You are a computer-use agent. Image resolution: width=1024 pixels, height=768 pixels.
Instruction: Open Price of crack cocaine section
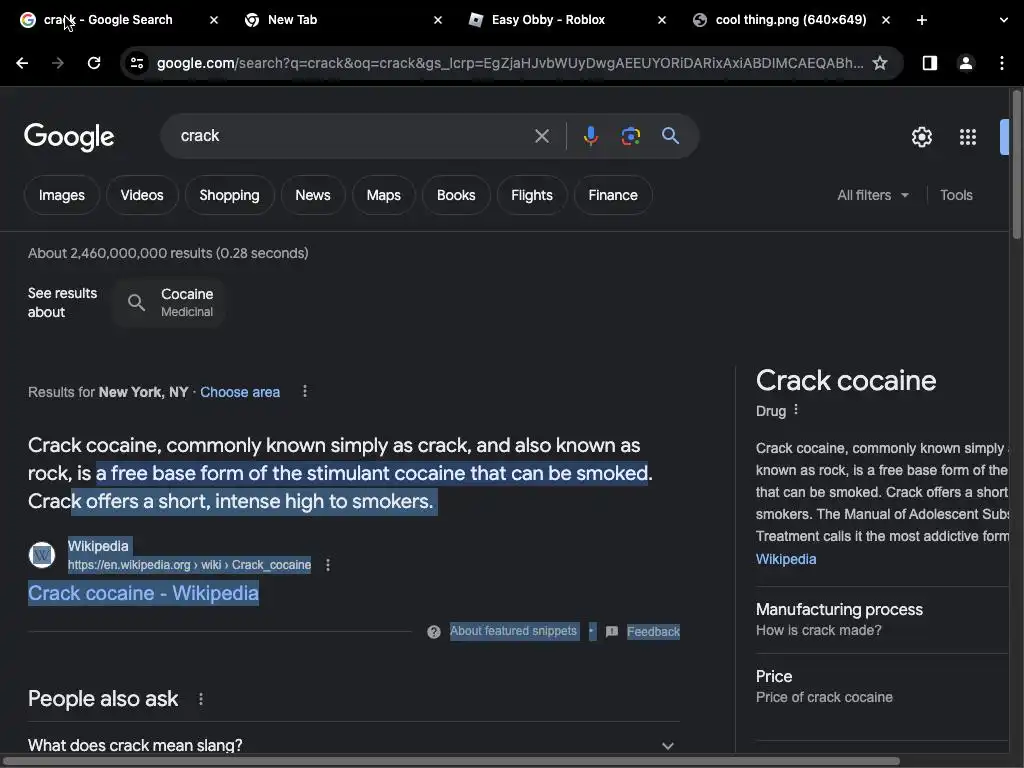click(882, 686)
